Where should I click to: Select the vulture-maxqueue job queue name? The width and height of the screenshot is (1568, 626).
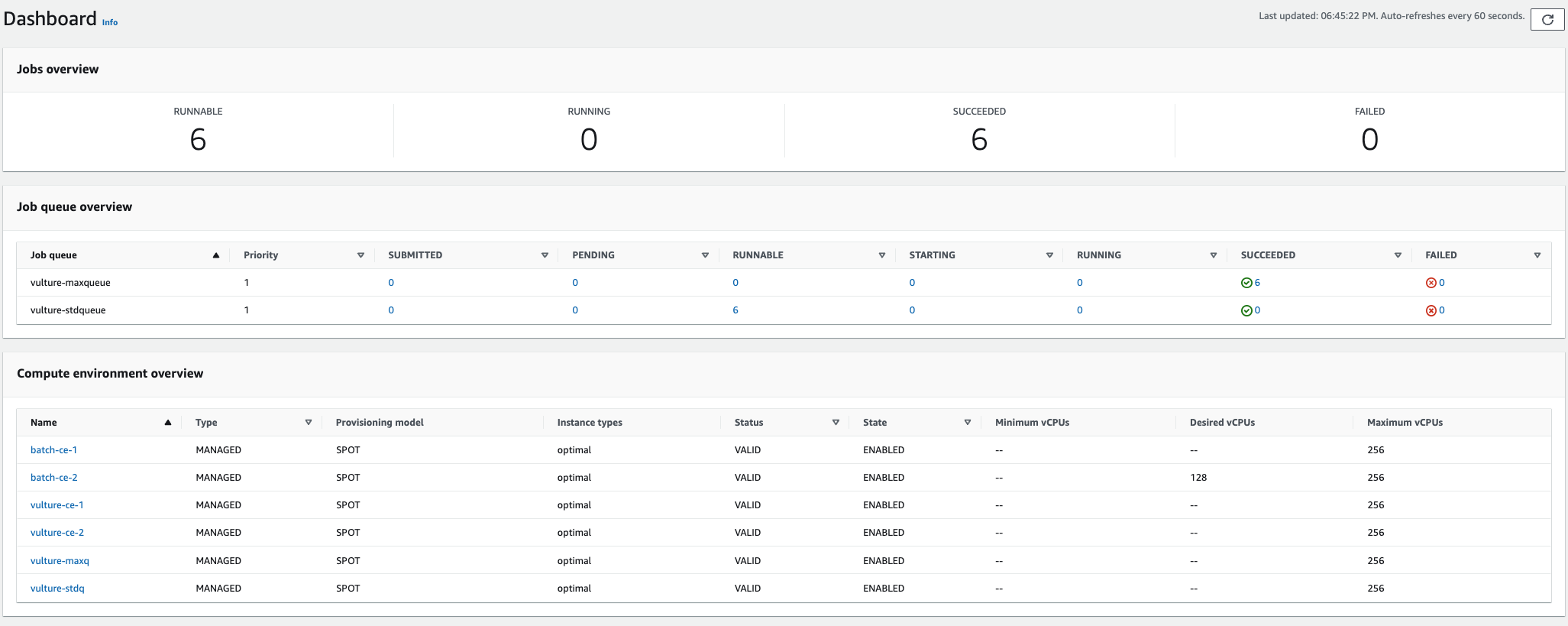pyautogui.click(x=70, y=283)
